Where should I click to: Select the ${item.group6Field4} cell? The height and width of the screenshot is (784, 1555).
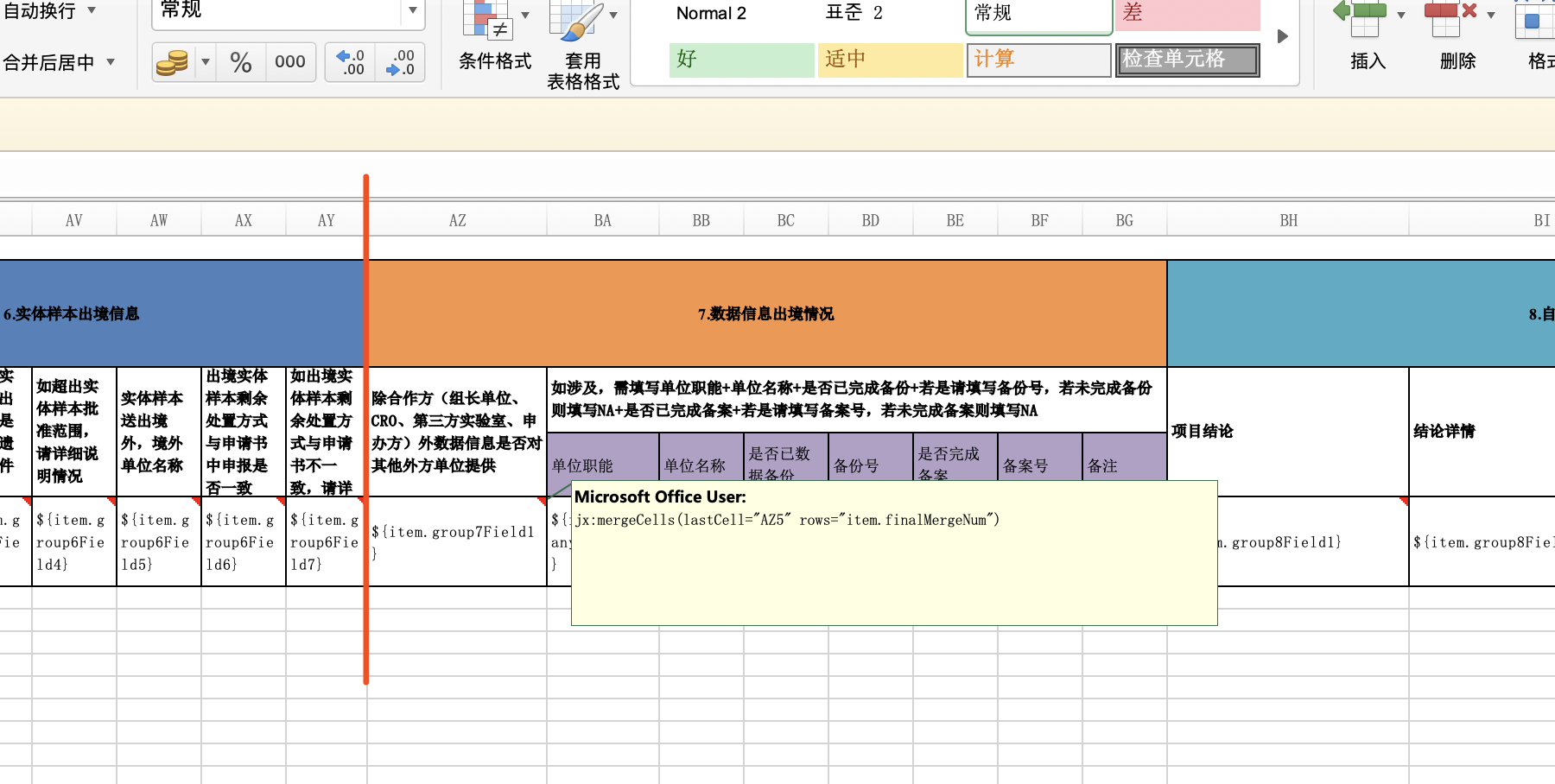(74, 541)
